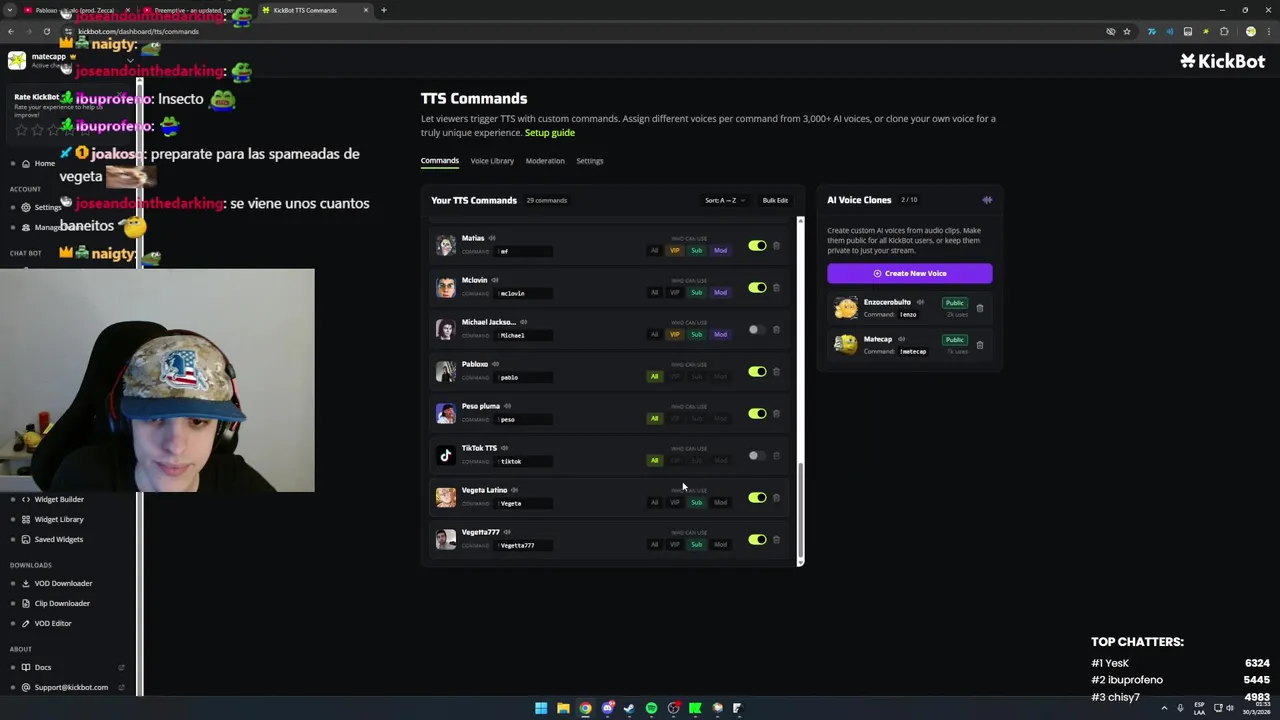The height and width of the screenshot is (720, 1280).
Task: Open the Setup guide link
Action: [x=550, y=132]
